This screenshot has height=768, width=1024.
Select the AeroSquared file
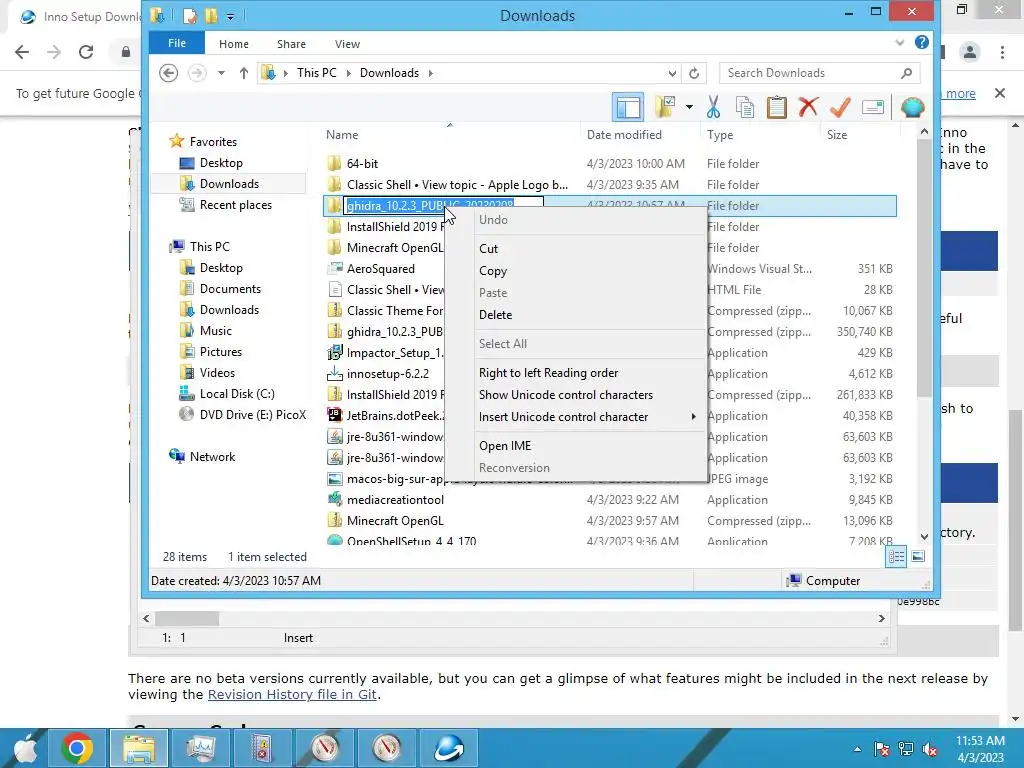(380, 269)
